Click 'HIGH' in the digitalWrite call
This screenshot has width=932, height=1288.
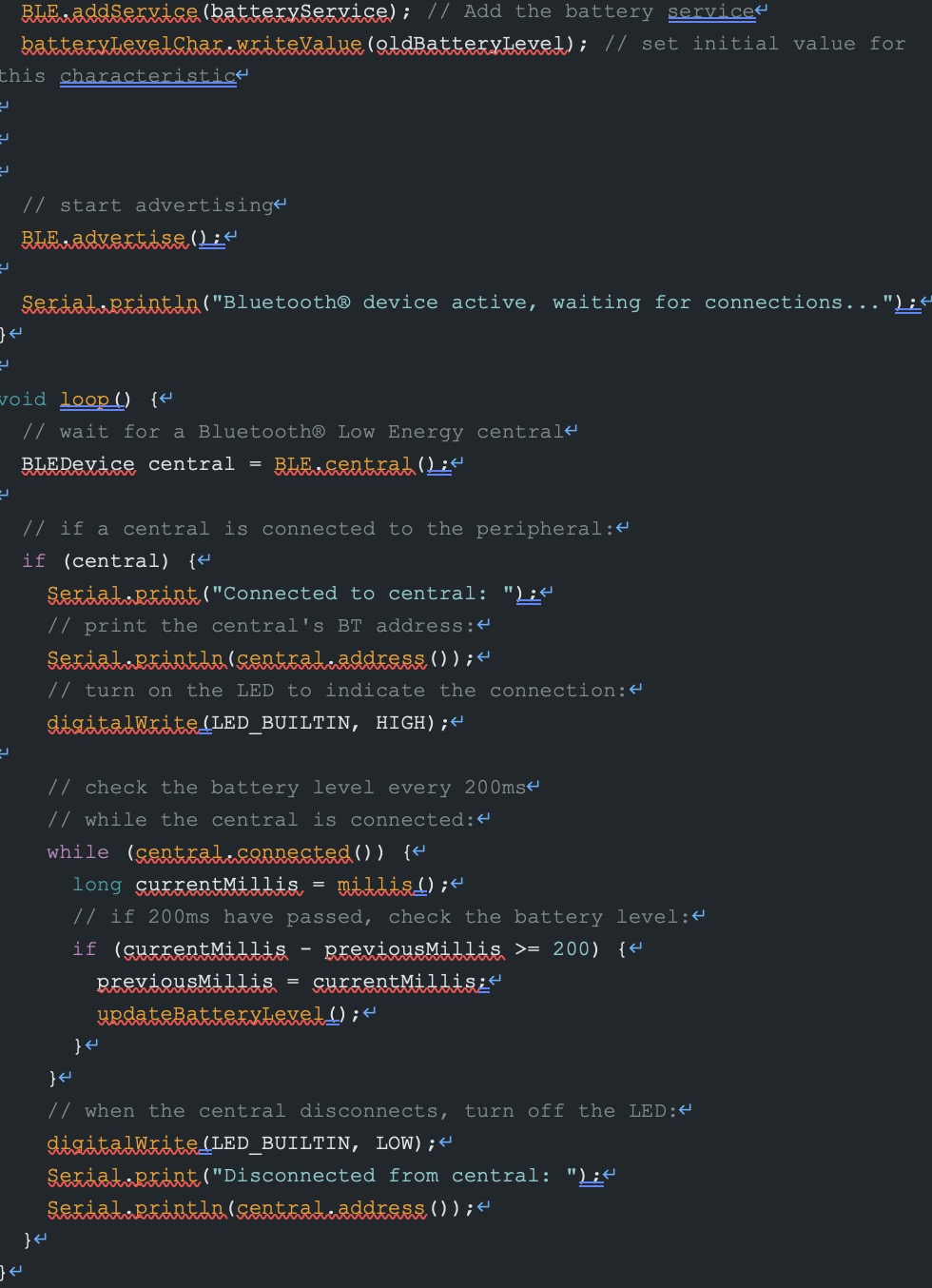click(400, 723)
